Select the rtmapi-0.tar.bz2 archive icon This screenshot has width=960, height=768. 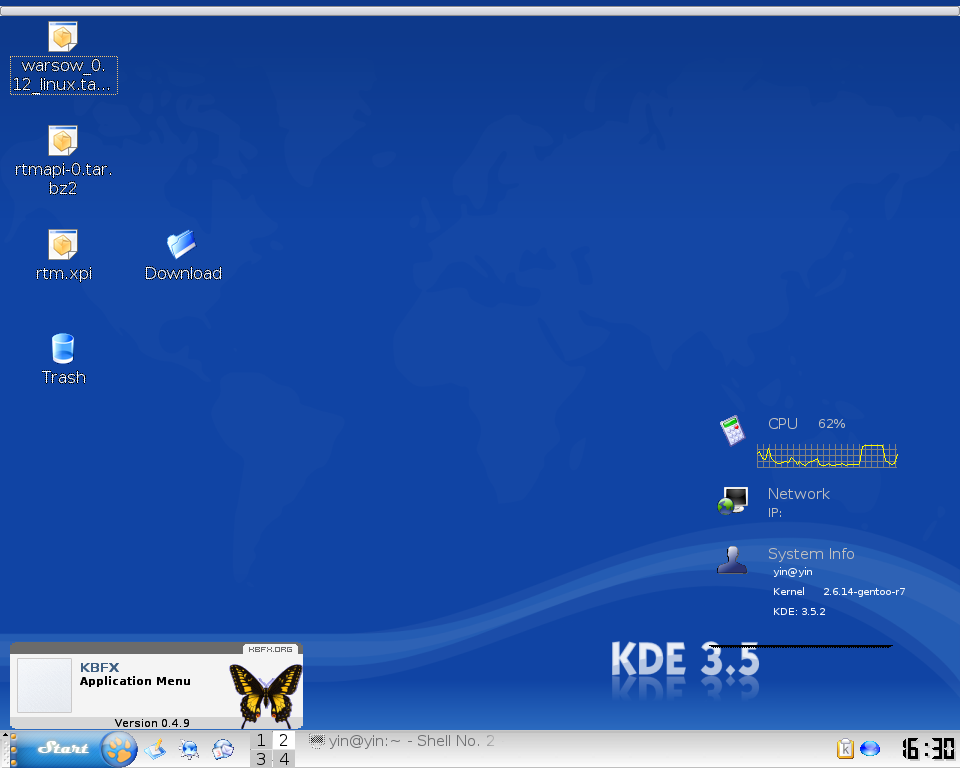(63, 141)
